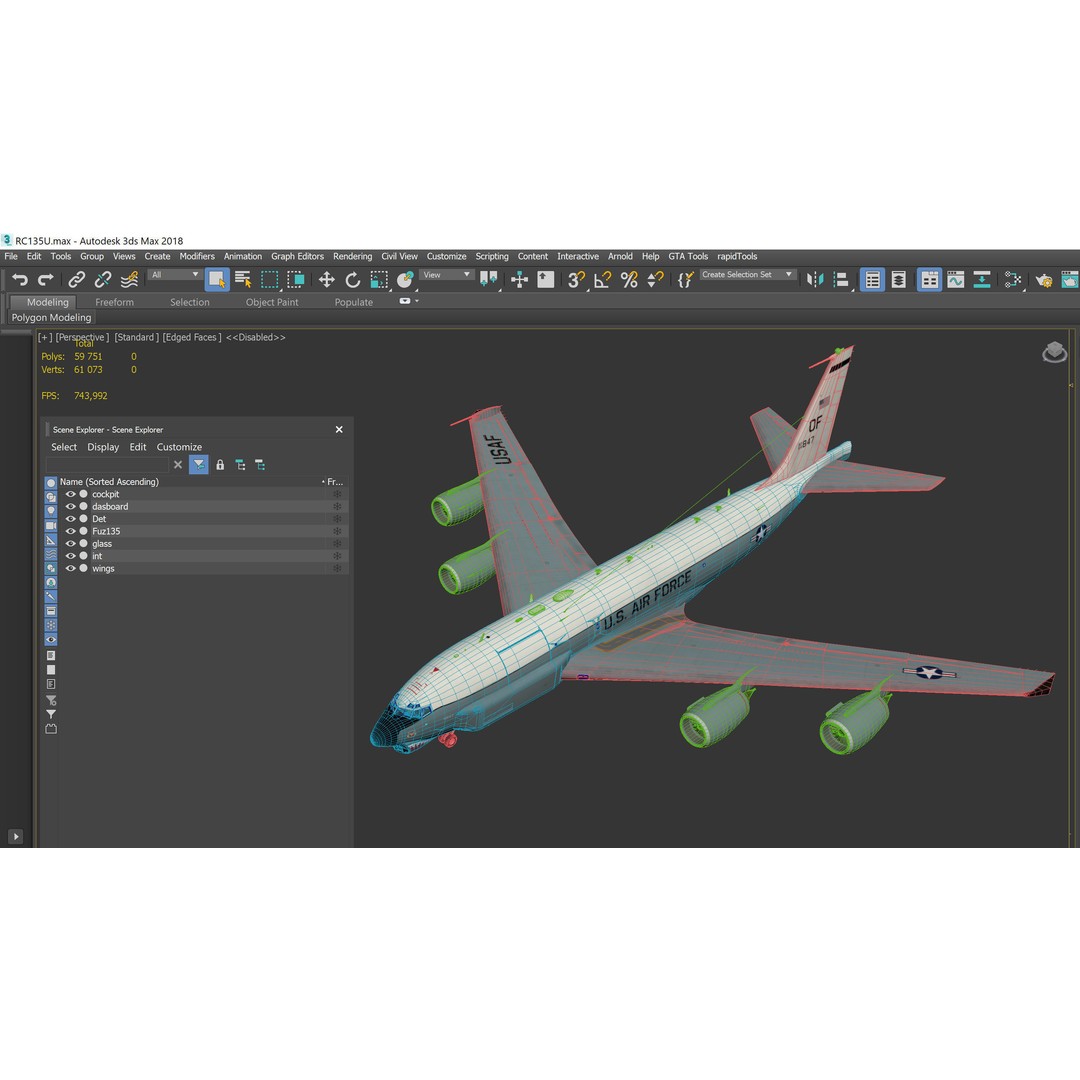Toggle the Scene Explorer toolbar button

(x=873, y=280)
